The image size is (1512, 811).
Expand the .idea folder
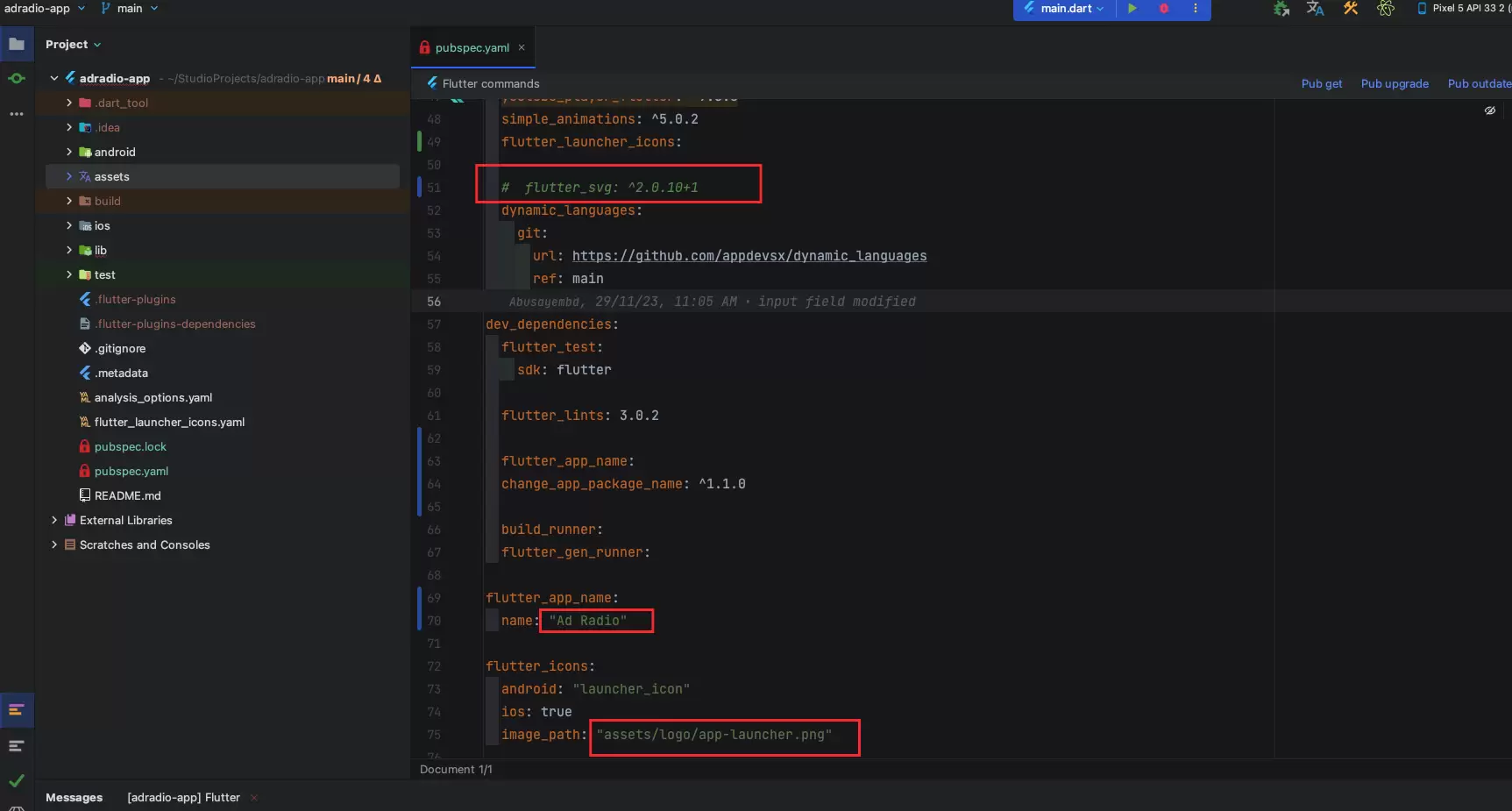69,127
